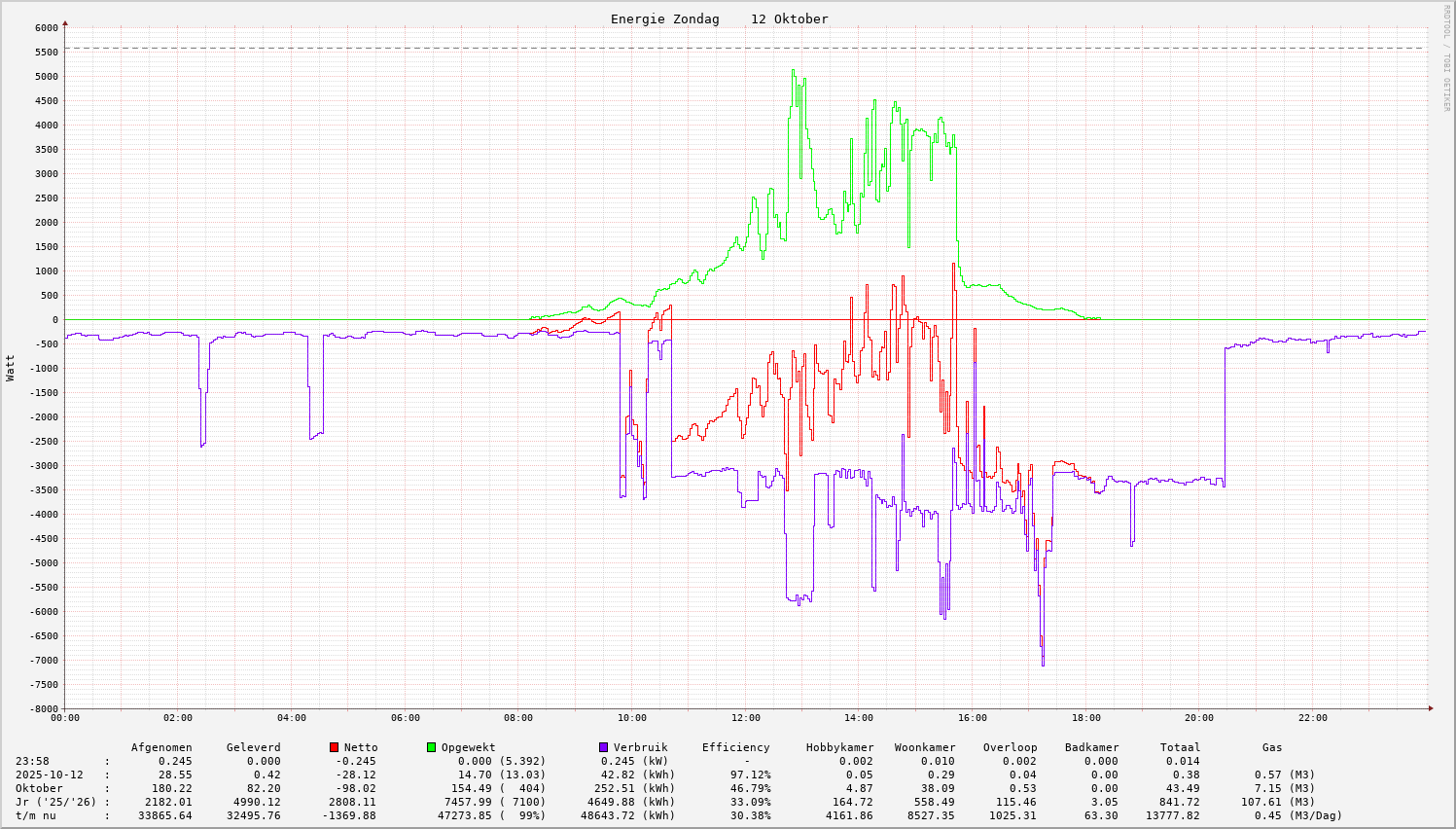Select the chart title 'Energie Zondag 12 Oktober'
The height and width of the screenshot is (829, 1456).
pos(719,19)
